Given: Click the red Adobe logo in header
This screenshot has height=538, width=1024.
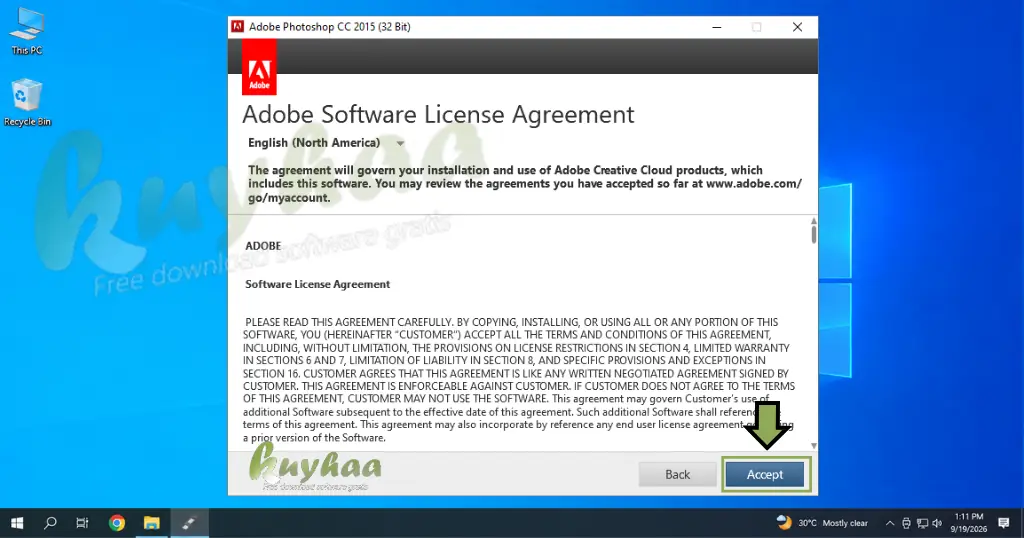Looking at the screenshot, I should [259, 67].
